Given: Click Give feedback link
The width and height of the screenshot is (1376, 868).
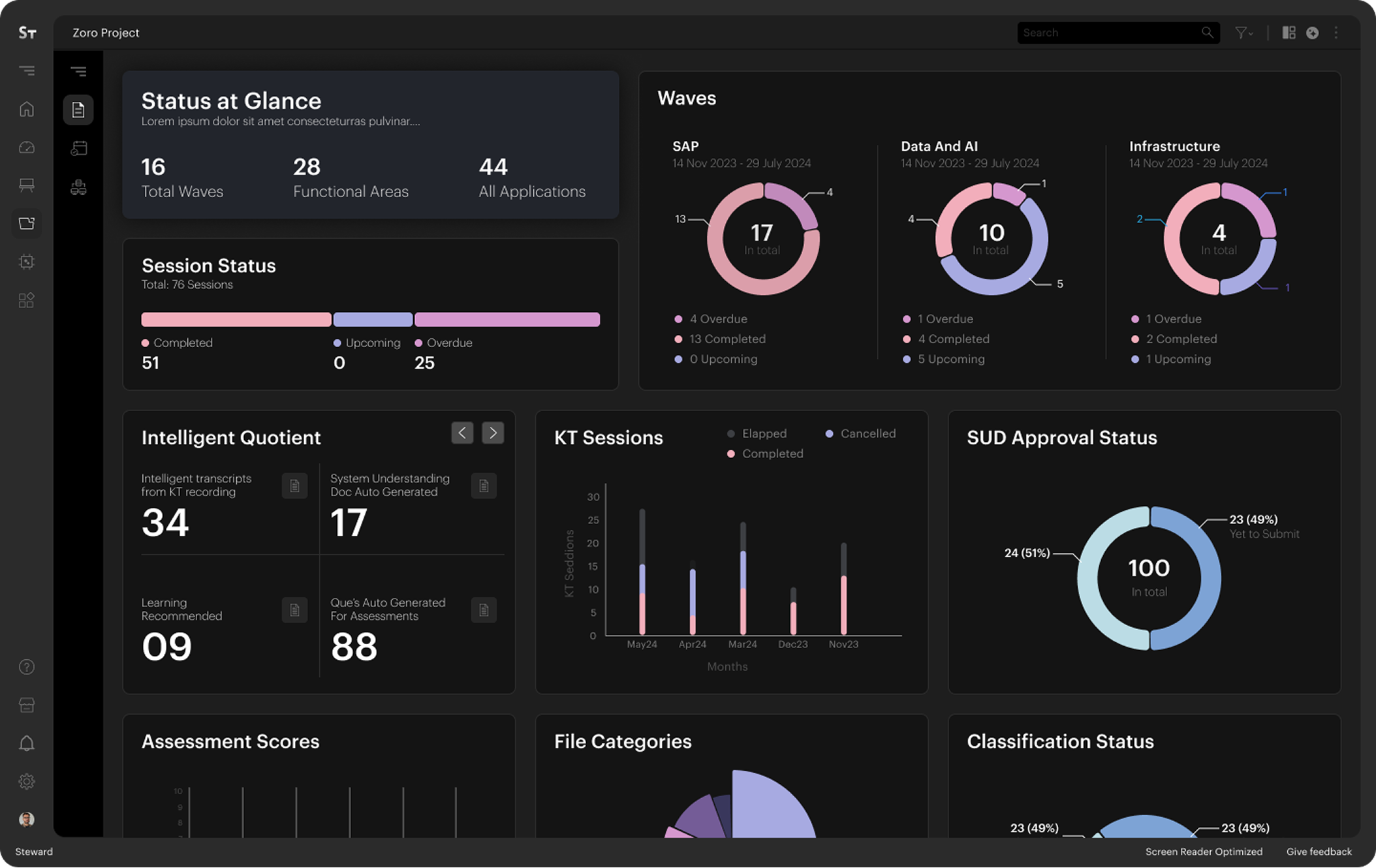Looking at the screenshot, I should click(1319, 852).
